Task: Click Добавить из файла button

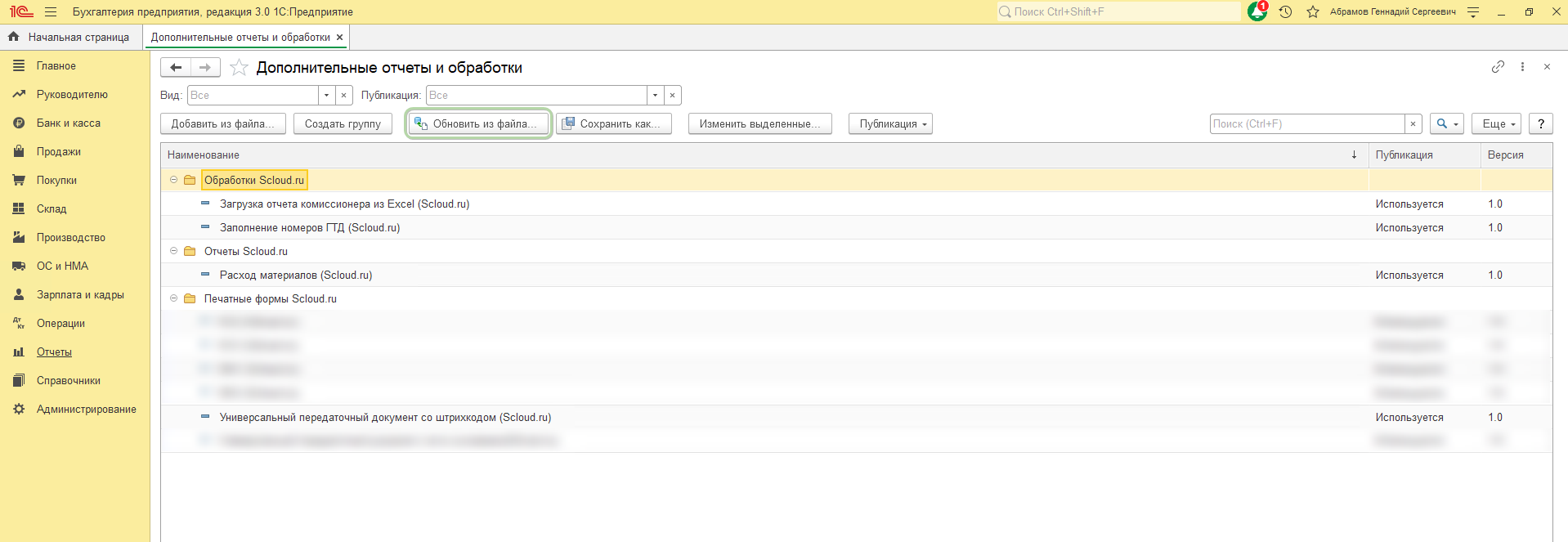Action: pyautogui.click(x=223, y=124)
